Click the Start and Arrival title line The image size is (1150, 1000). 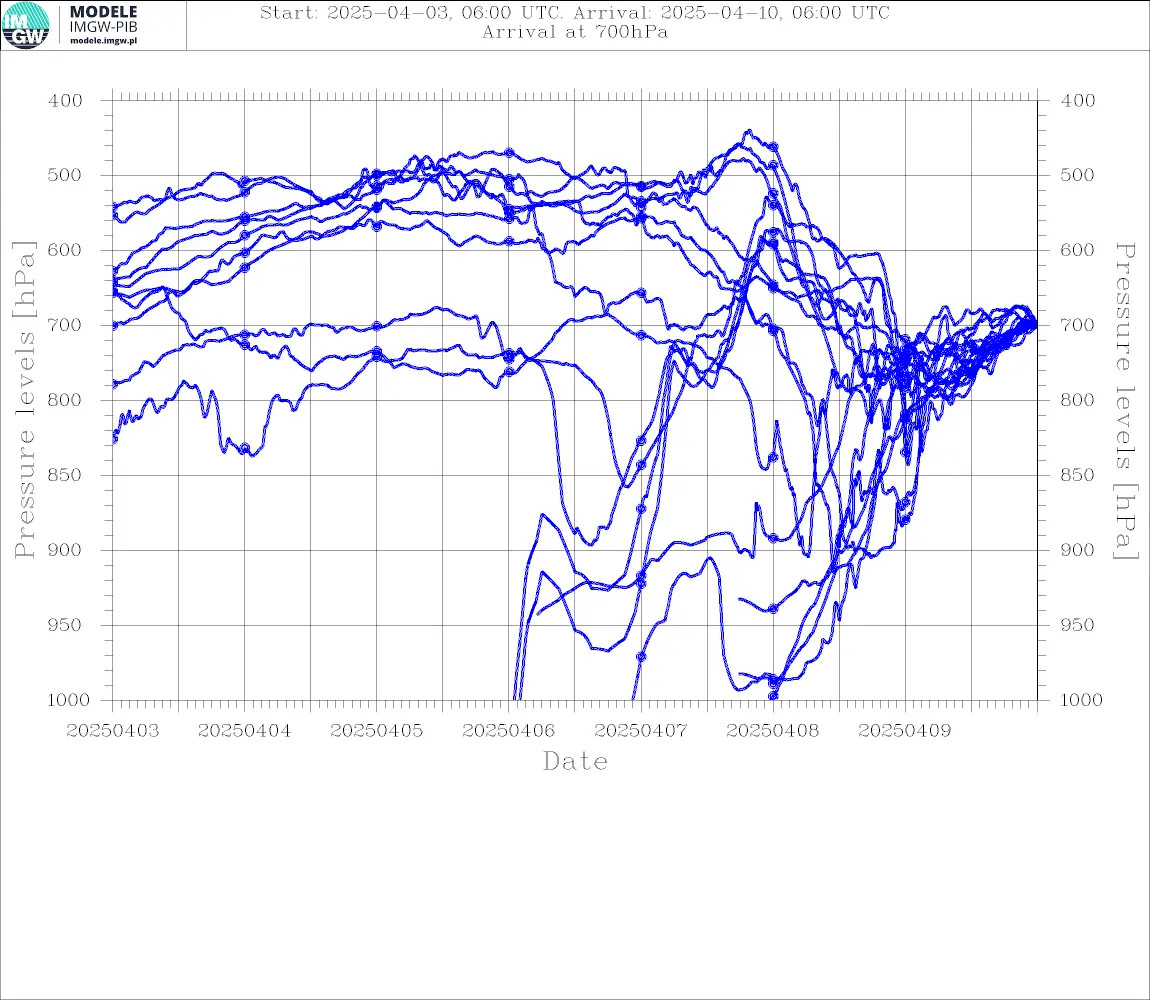(575, 12)
